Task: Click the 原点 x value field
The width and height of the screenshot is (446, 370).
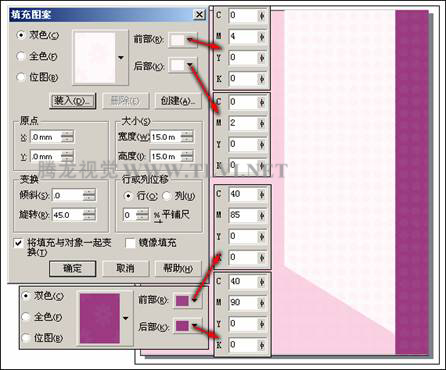Action: (46, 137)
